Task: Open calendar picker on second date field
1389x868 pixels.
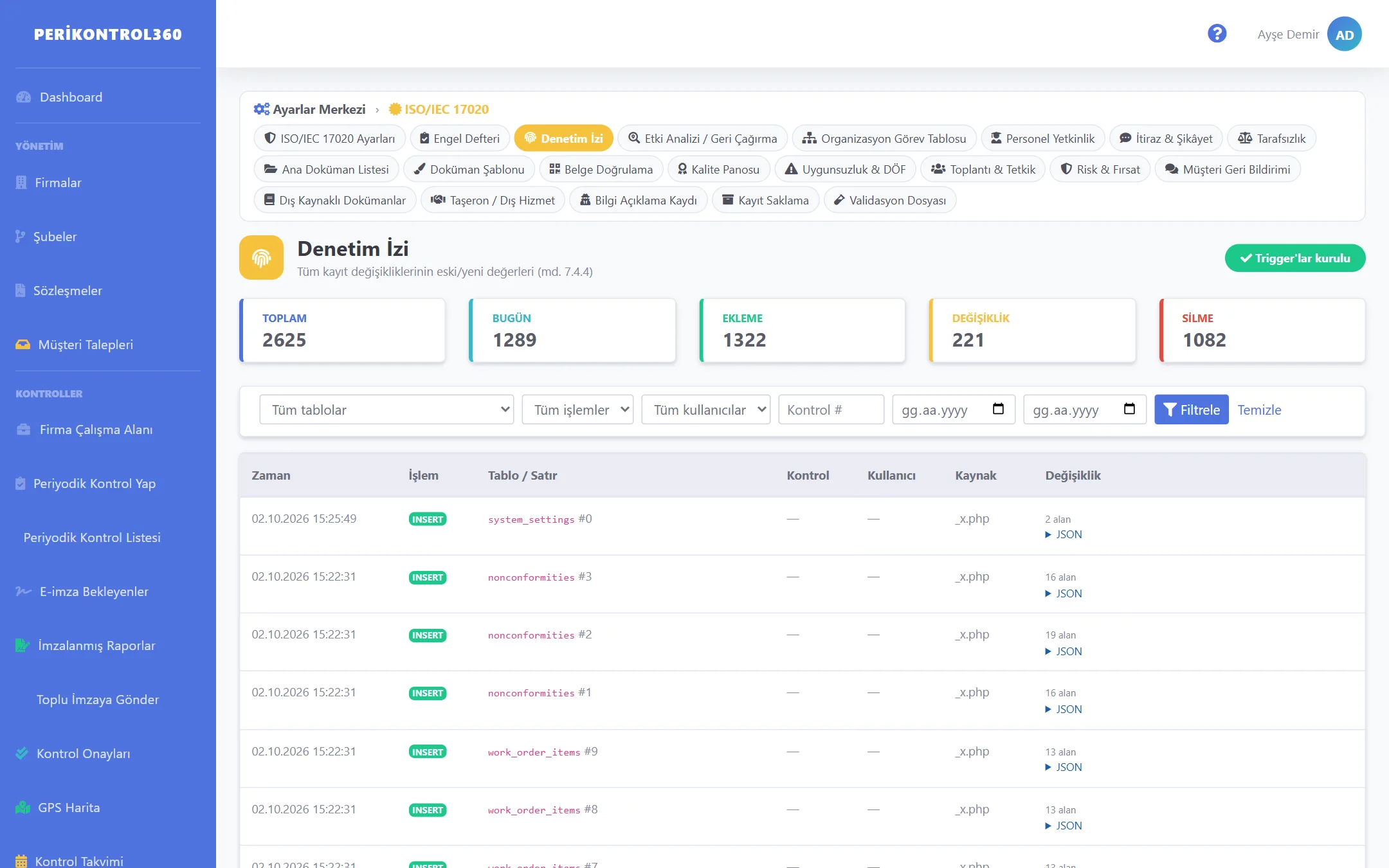Action: click(1129, 409)
